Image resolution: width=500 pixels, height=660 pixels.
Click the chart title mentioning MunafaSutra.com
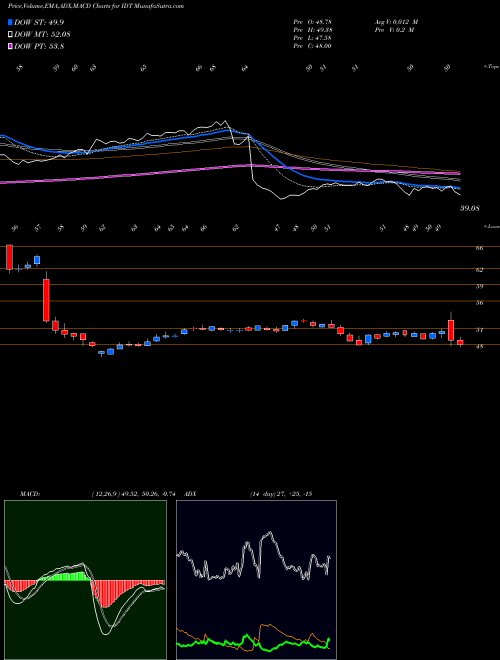pyautogui.click(x=96, y=6)
